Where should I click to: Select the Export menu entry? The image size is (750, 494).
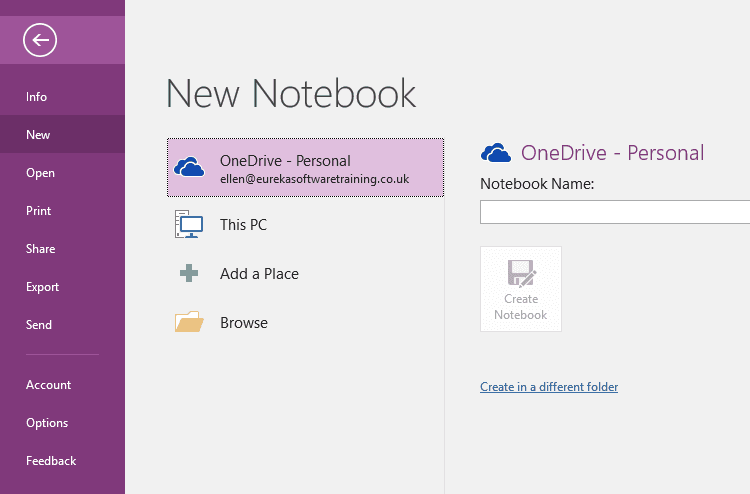(x=43, y=286)
